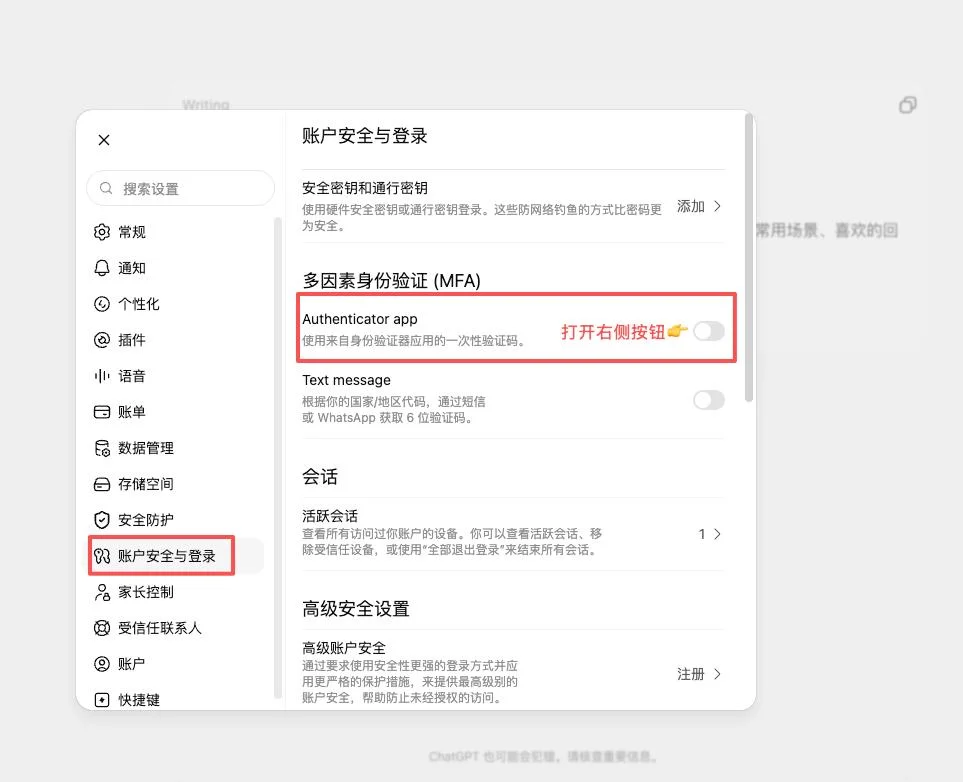The width and height of the screenshot is (963, 782).
Task: Focus the 搜索设置 search field
Action: [181, 188]
